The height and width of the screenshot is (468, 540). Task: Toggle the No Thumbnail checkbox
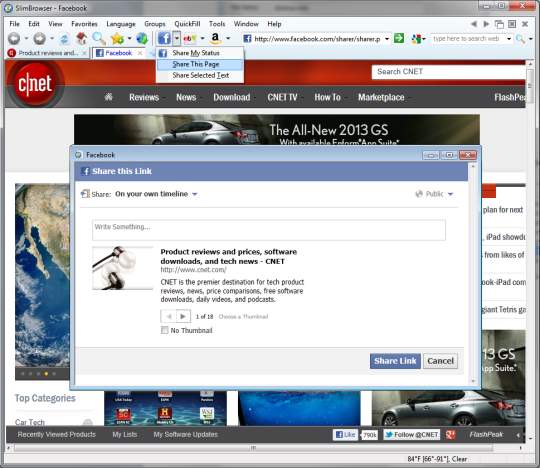coord(165,330)
